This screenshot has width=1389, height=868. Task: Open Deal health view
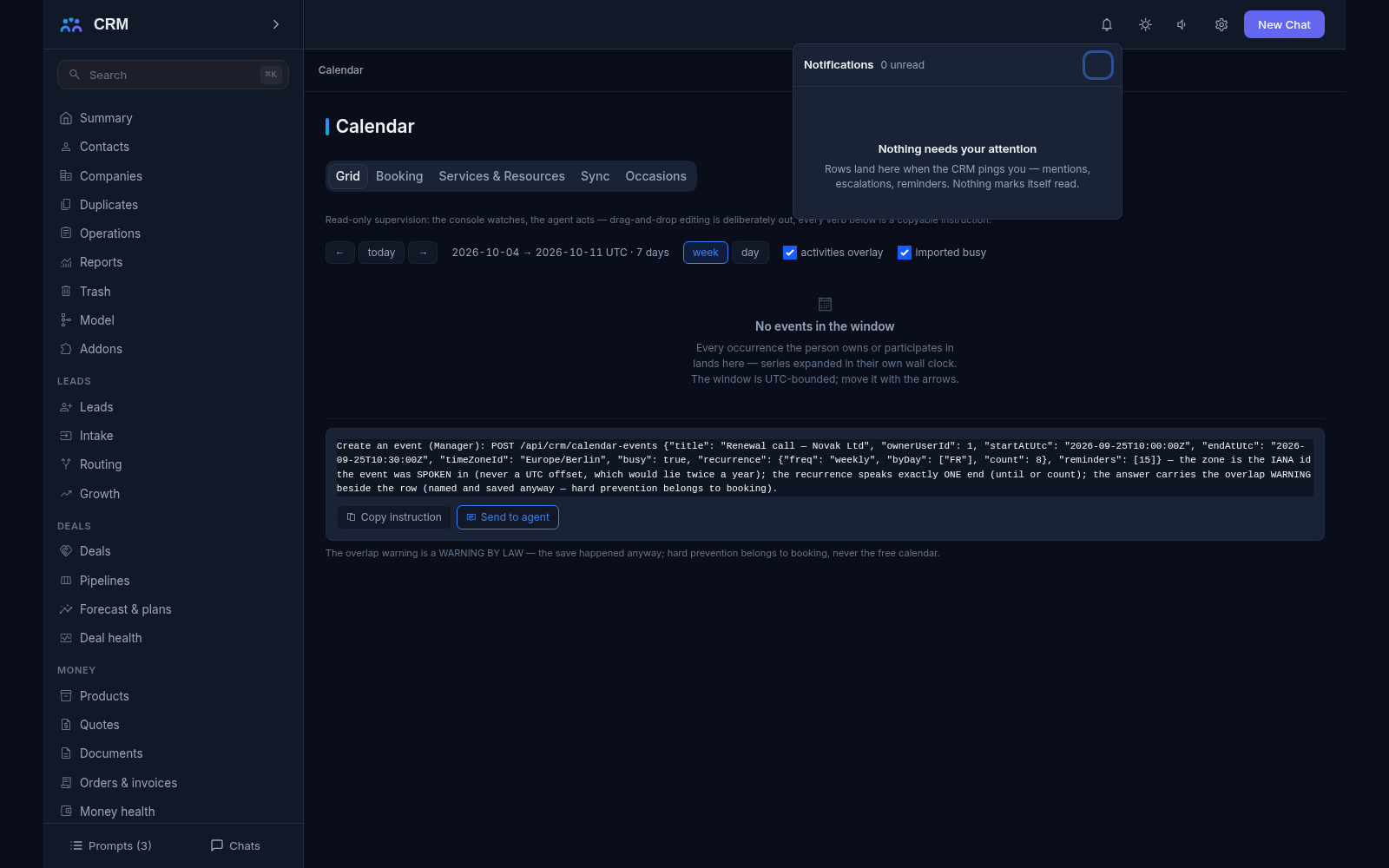[x=173, y=638]
